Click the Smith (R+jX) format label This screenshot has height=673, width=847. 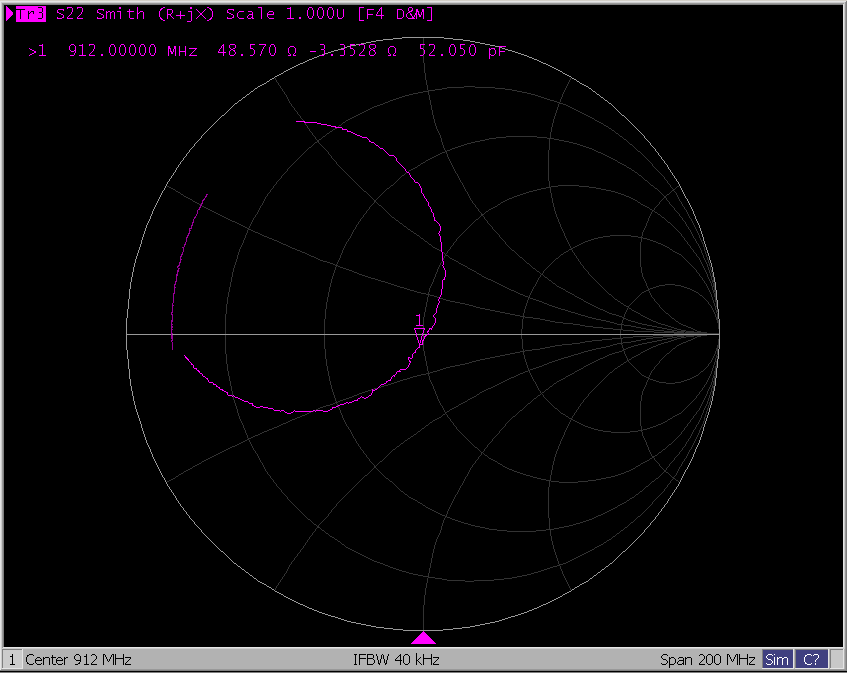(157, 15)
